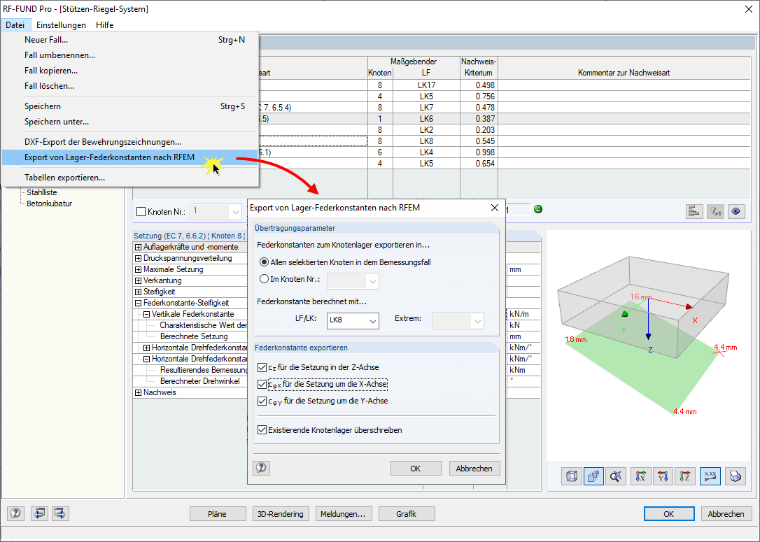Uncheck cφy Setzung um die Y-Achse
This screenshot has height=542, width=760.
pos(262,401)
